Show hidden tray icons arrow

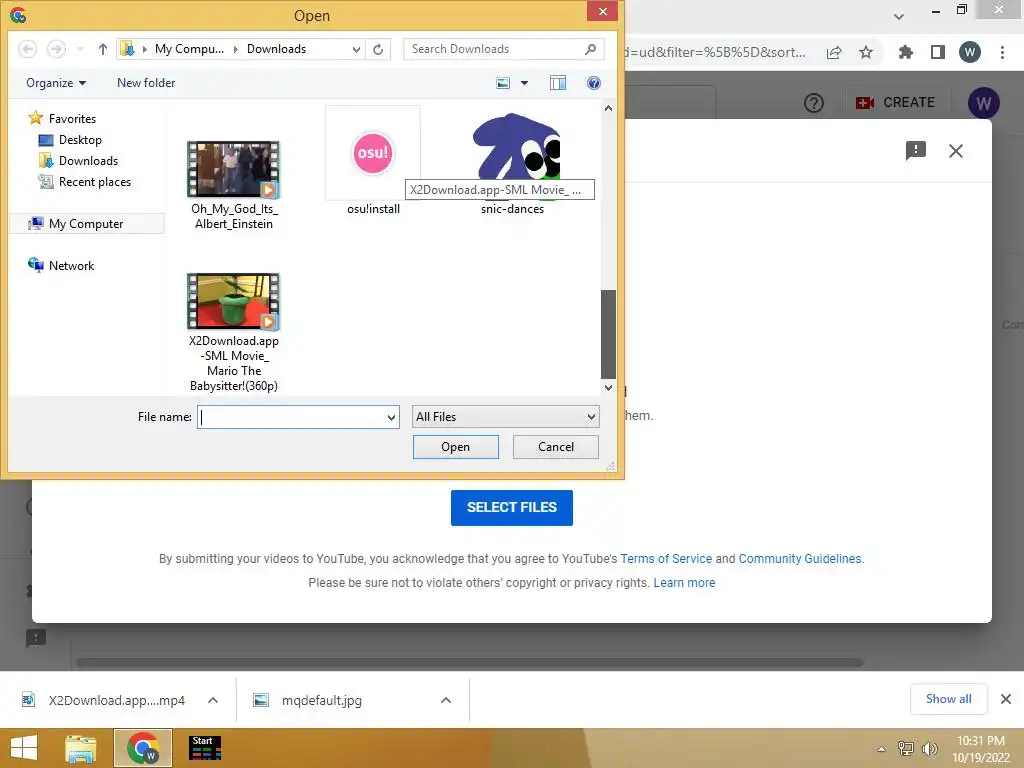tap(881, 749)
